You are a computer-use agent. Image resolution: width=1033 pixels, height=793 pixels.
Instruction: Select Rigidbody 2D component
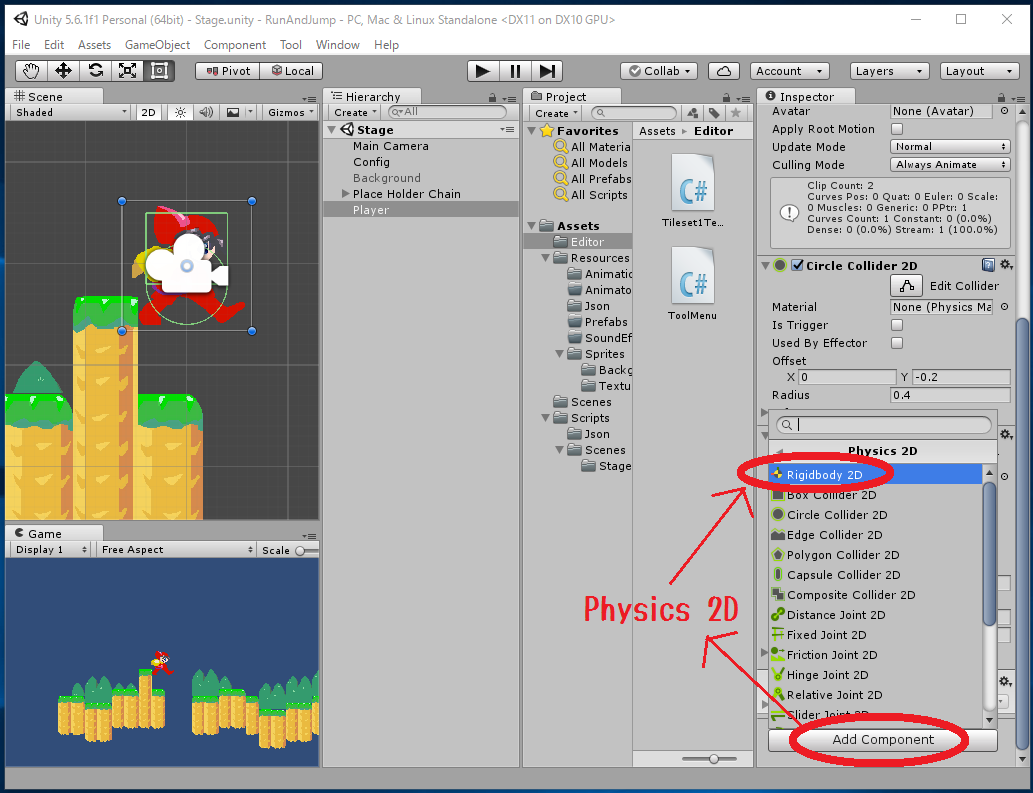(x=876, y=474)
